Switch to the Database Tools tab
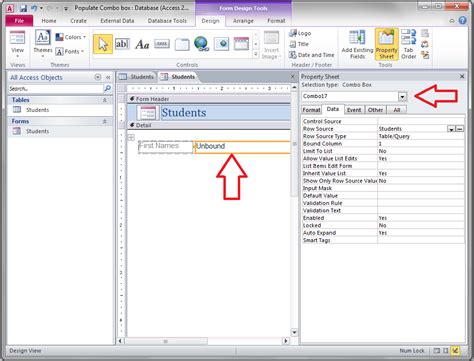The width and height of the screenshot is (474, 361). click(167, 21)
